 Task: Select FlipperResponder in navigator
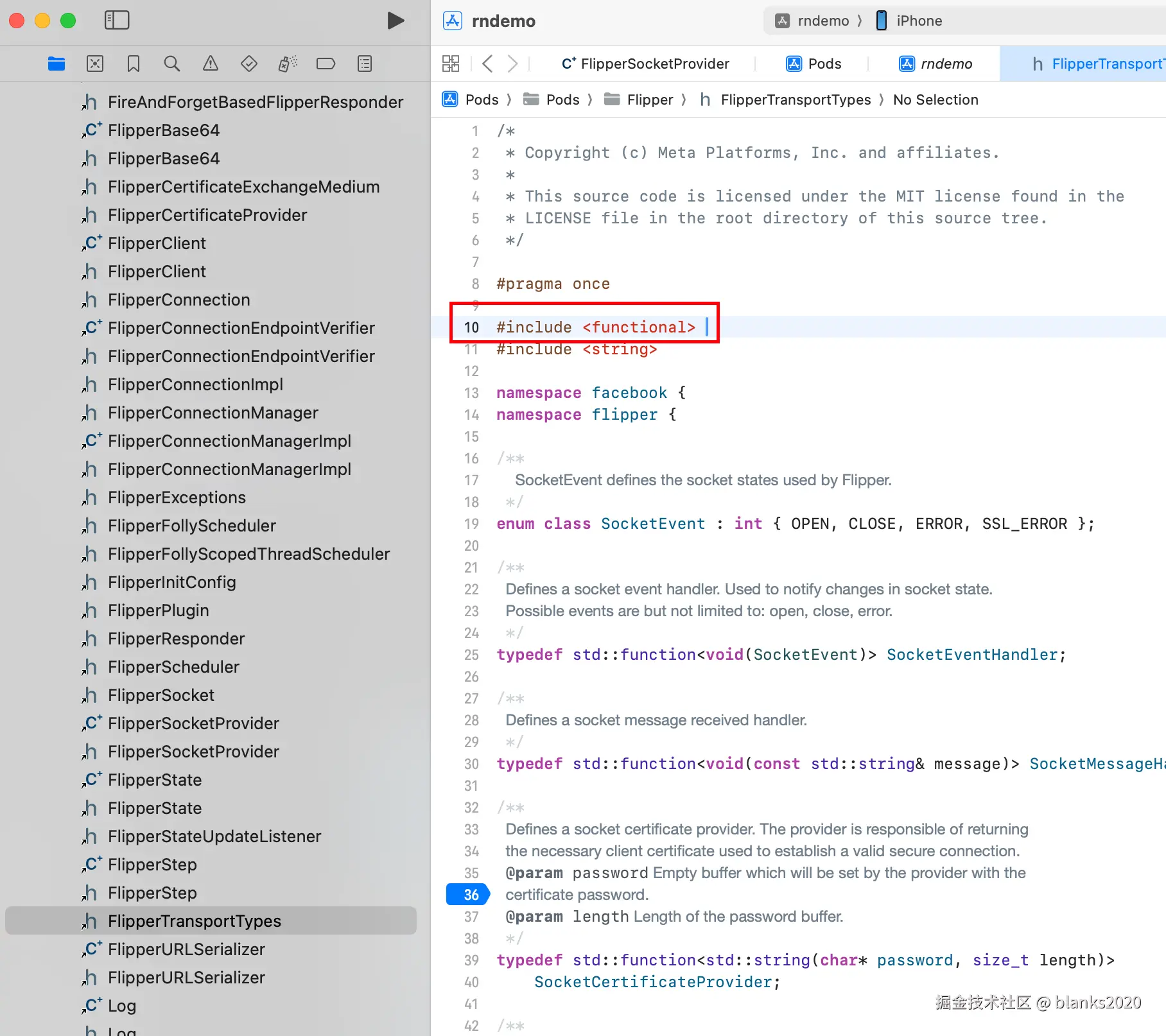tap(164, 639)
